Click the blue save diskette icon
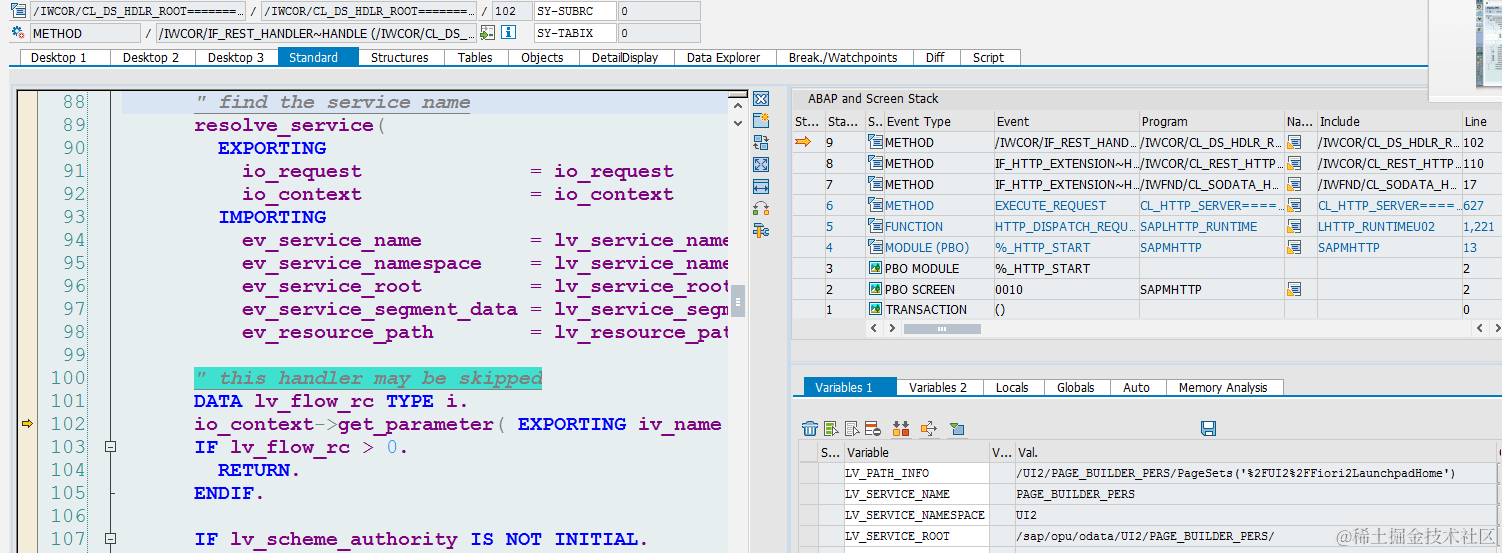 point(1208,429)
